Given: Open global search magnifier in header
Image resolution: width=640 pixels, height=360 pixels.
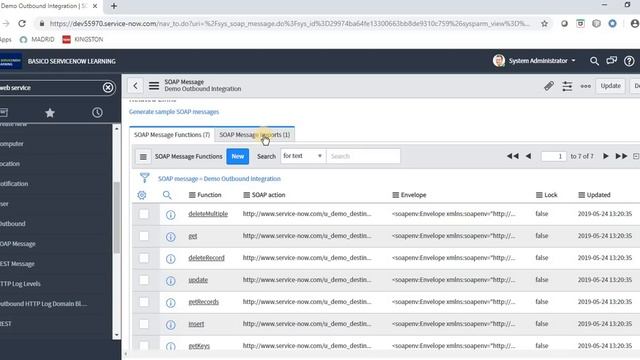Looking at the screenshot, I should pyautogui.click(x=594, y=61).
